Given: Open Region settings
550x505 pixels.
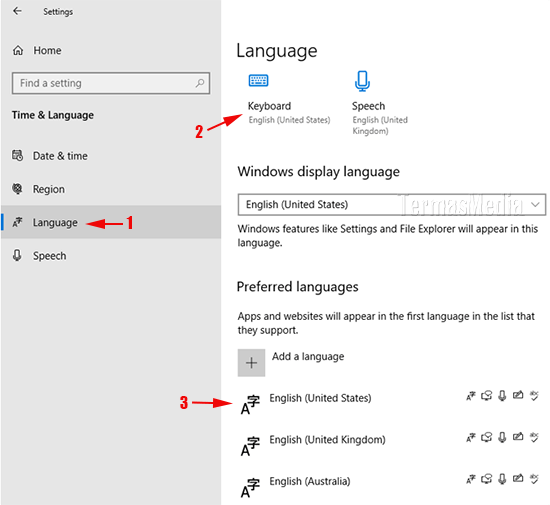Looking at the screenshot, I should click(48, 189).
